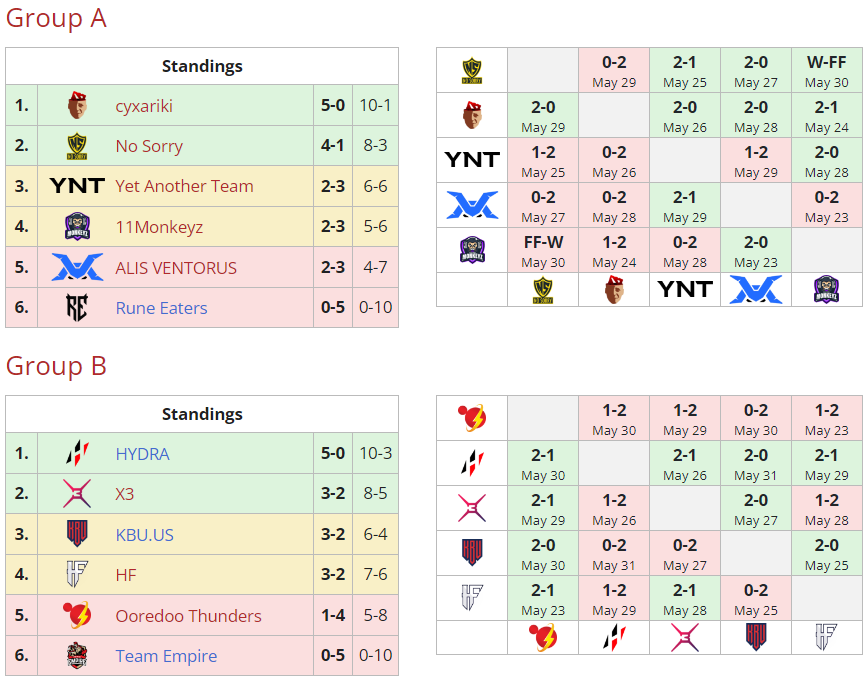Click Ooredoo Thunders logo in crosstable bottom row

tap(543, 637)
